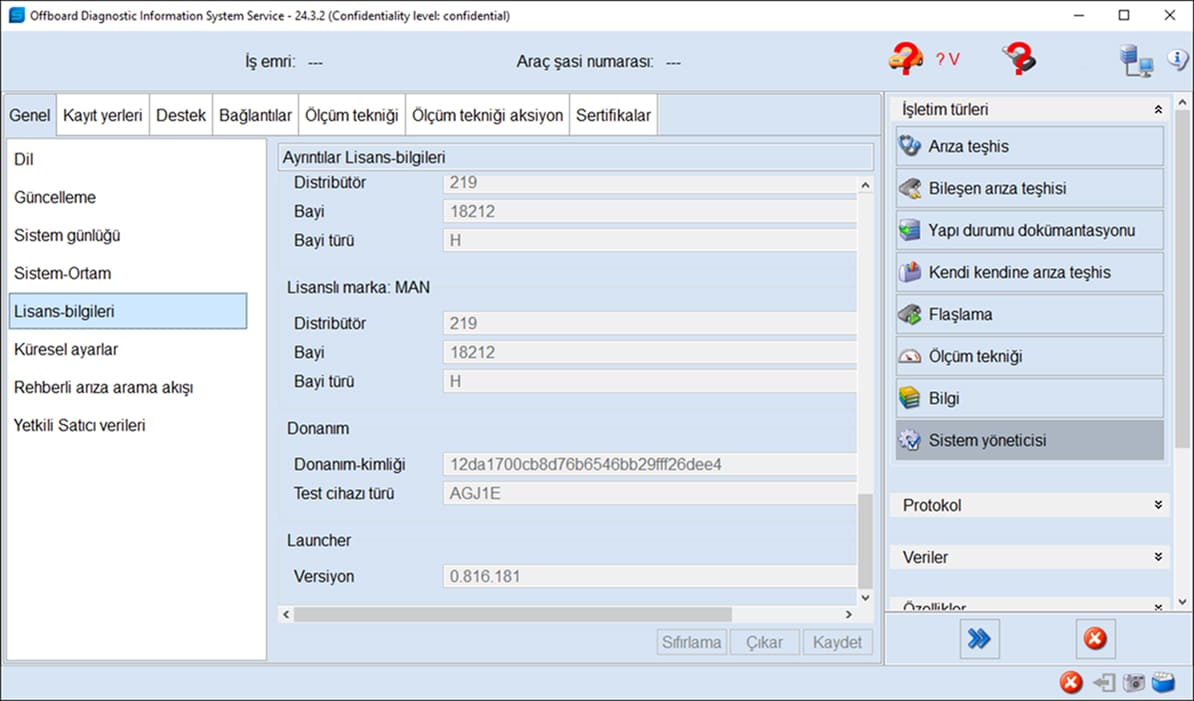This screenshot has width=1194, height=701.
Task: Select Flaşlama operating mode
Action: (1030, 314)
